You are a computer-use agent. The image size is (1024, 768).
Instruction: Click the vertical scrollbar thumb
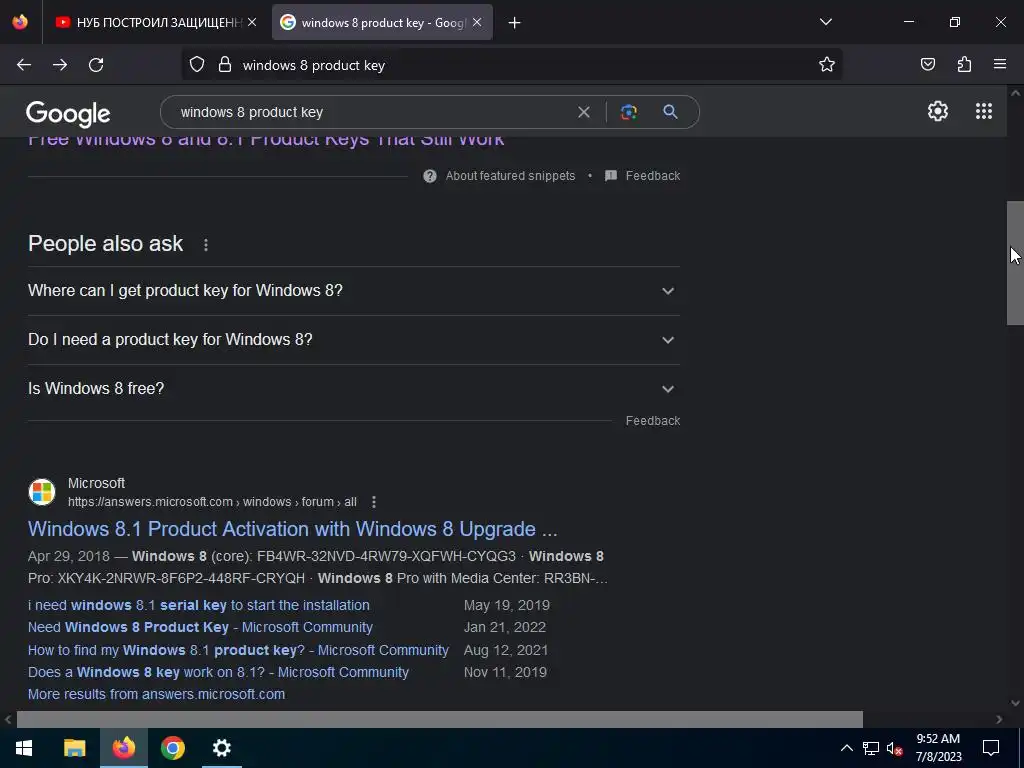(1015, 263)
